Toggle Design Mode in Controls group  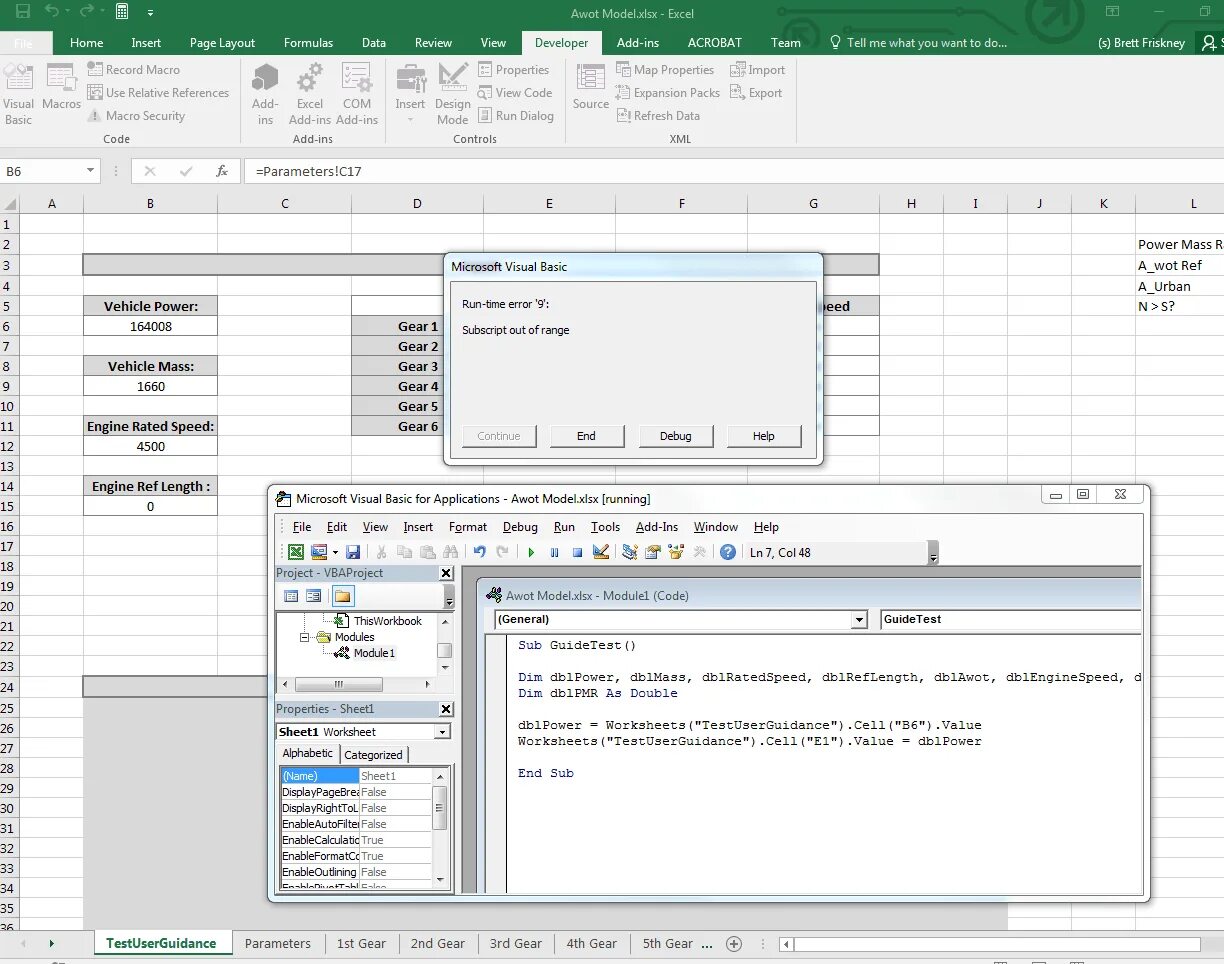pos(452,95)
